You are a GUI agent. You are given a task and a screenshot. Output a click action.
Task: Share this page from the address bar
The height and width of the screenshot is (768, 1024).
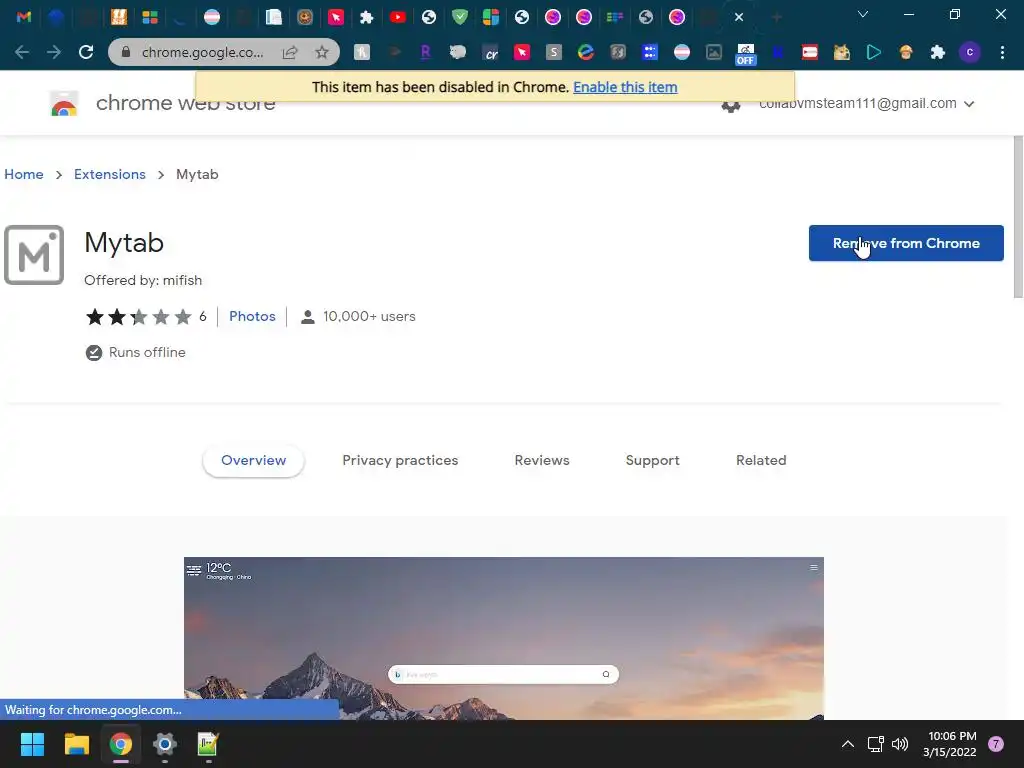[290, 52]
